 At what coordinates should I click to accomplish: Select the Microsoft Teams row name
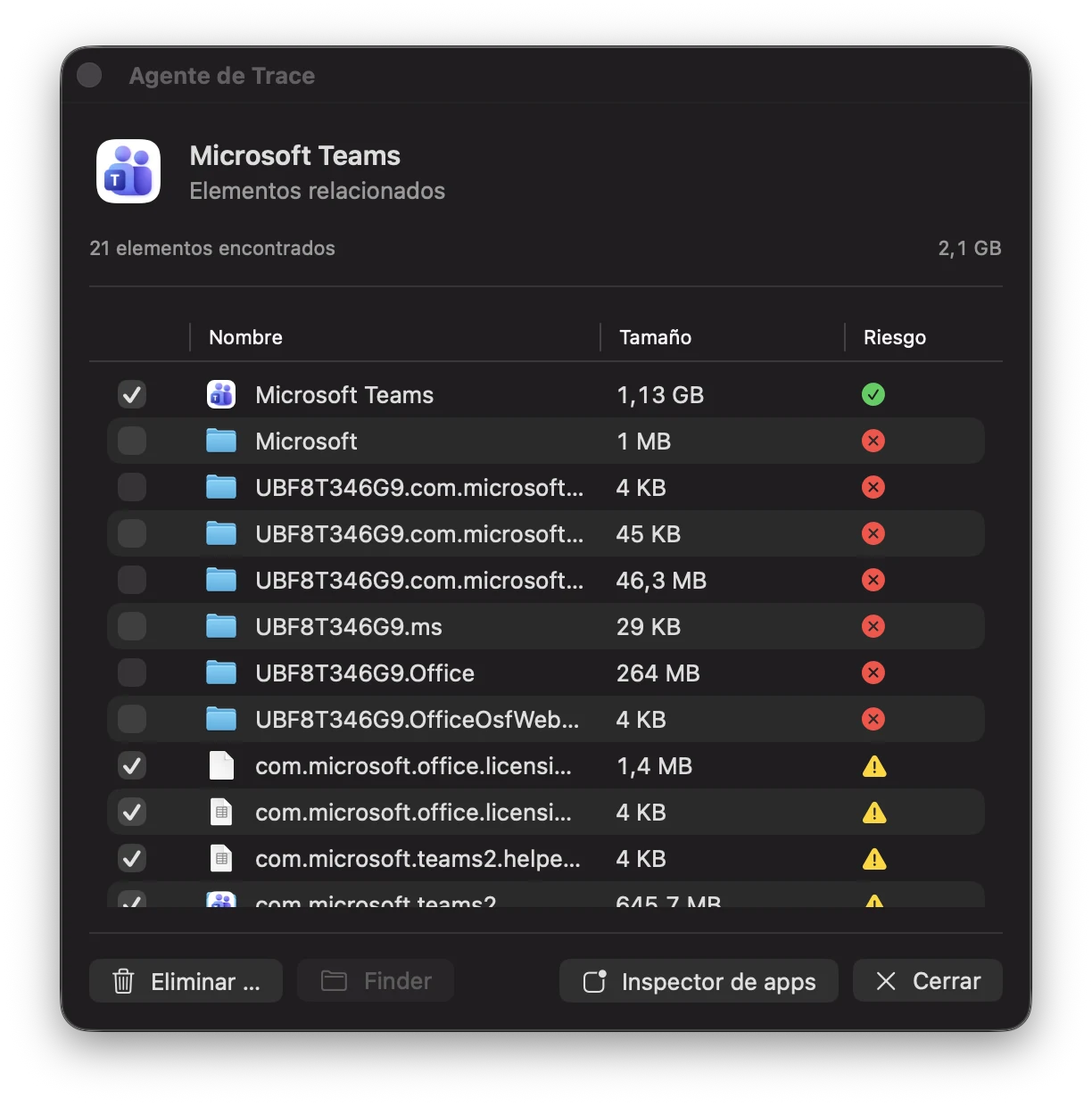pos(344,394)
